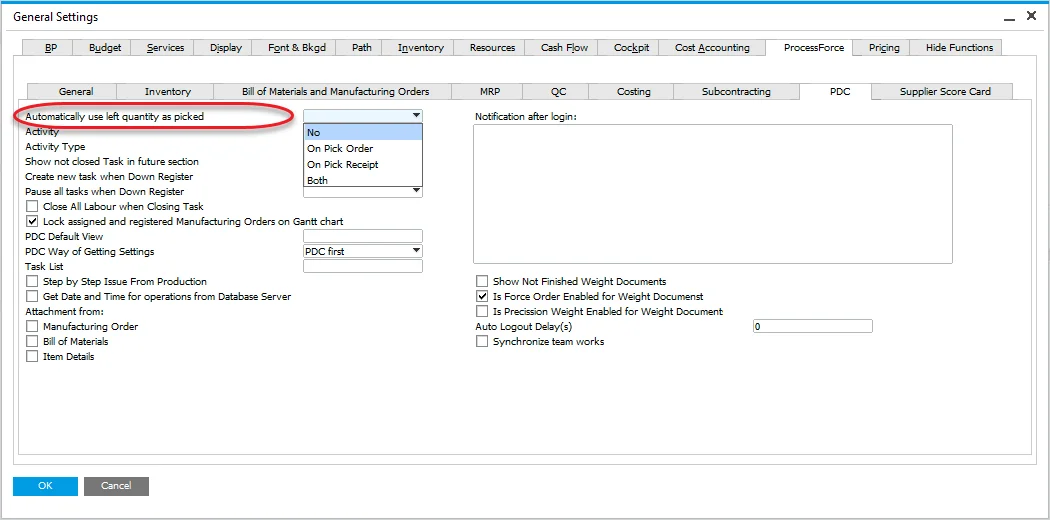Go to the Cost Accounting tab

coord(711,48)
